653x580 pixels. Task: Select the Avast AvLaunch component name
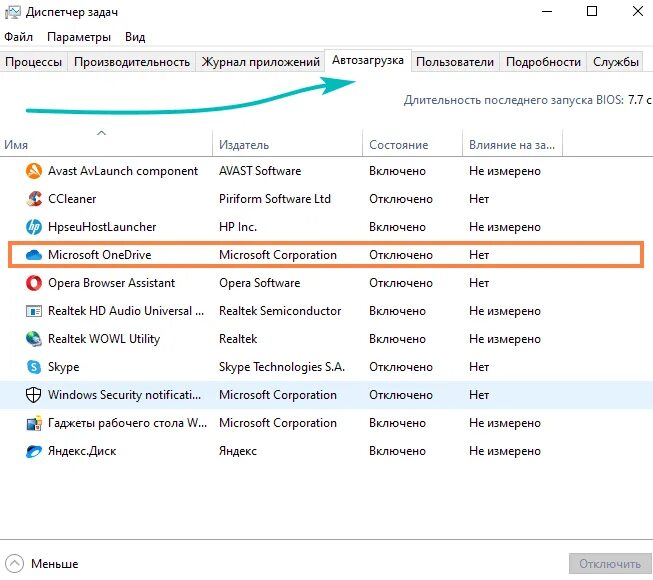coord(123,171)
